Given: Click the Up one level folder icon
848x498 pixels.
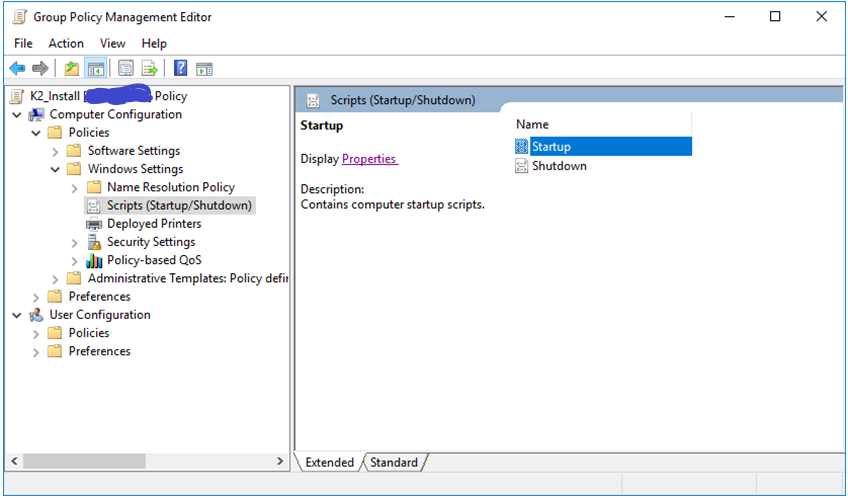Looking at the screenshot, I should pyautogui.click(x=71, y=69).
